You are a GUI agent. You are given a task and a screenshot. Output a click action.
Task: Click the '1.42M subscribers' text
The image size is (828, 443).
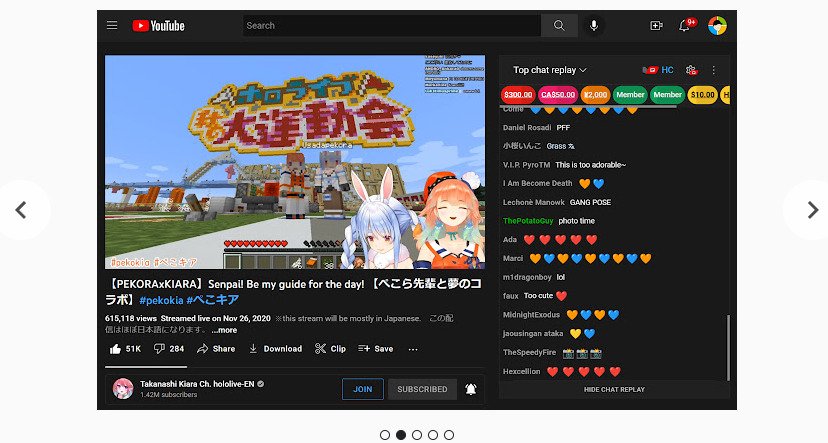click(168, 394)
